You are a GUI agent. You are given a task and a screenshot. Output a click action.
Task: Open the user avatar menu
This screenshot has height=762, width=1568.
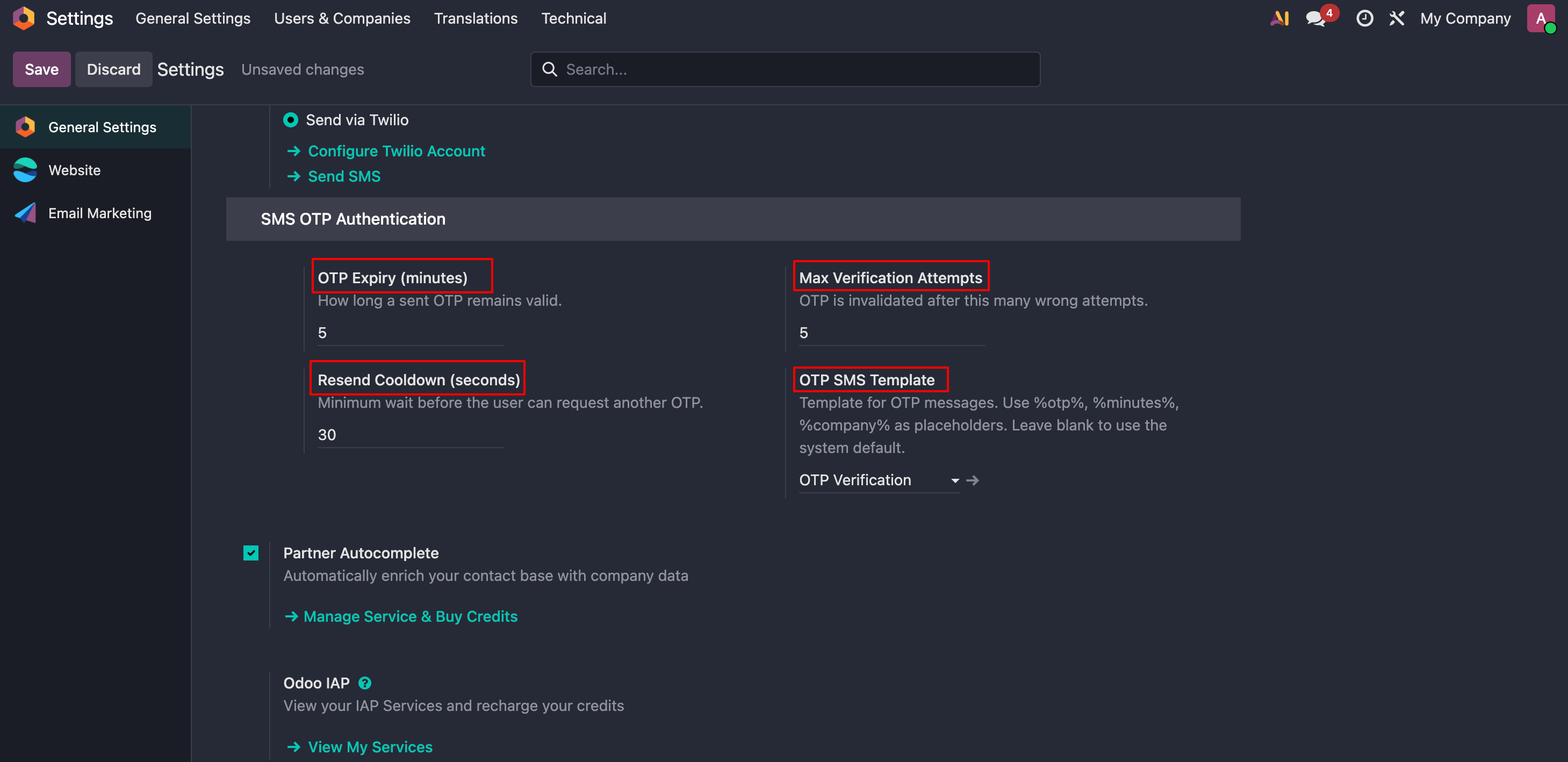tap(1541, 18)
